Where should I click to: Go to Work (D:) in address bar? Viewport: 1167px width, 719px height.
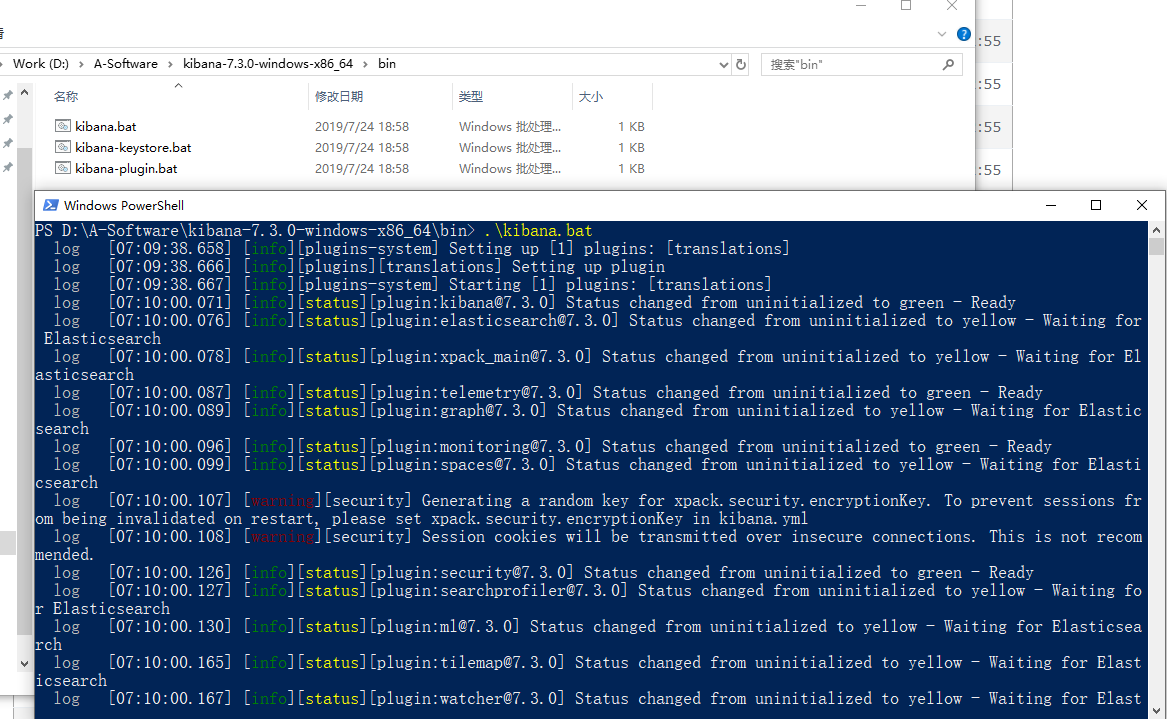(41, 64)
